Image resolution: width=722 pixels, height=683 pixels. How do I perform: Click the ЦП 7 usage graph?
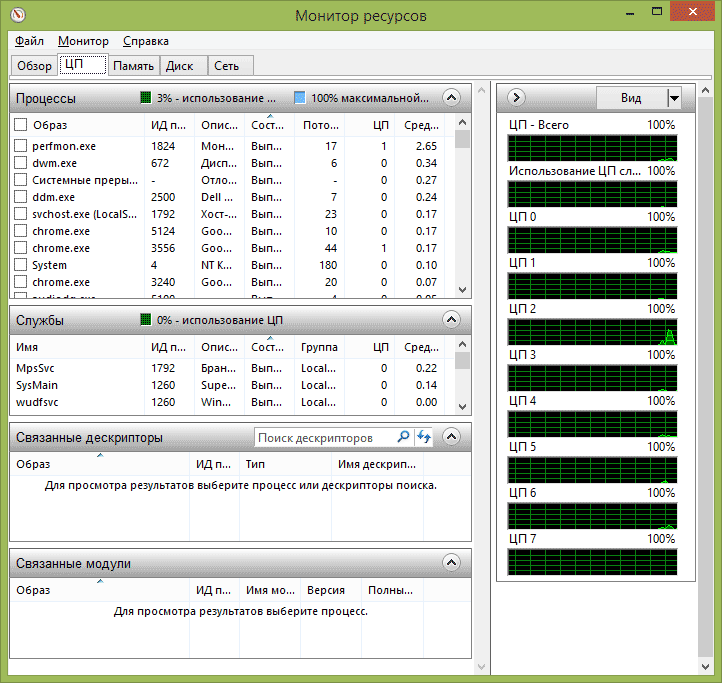click(593, 561)
